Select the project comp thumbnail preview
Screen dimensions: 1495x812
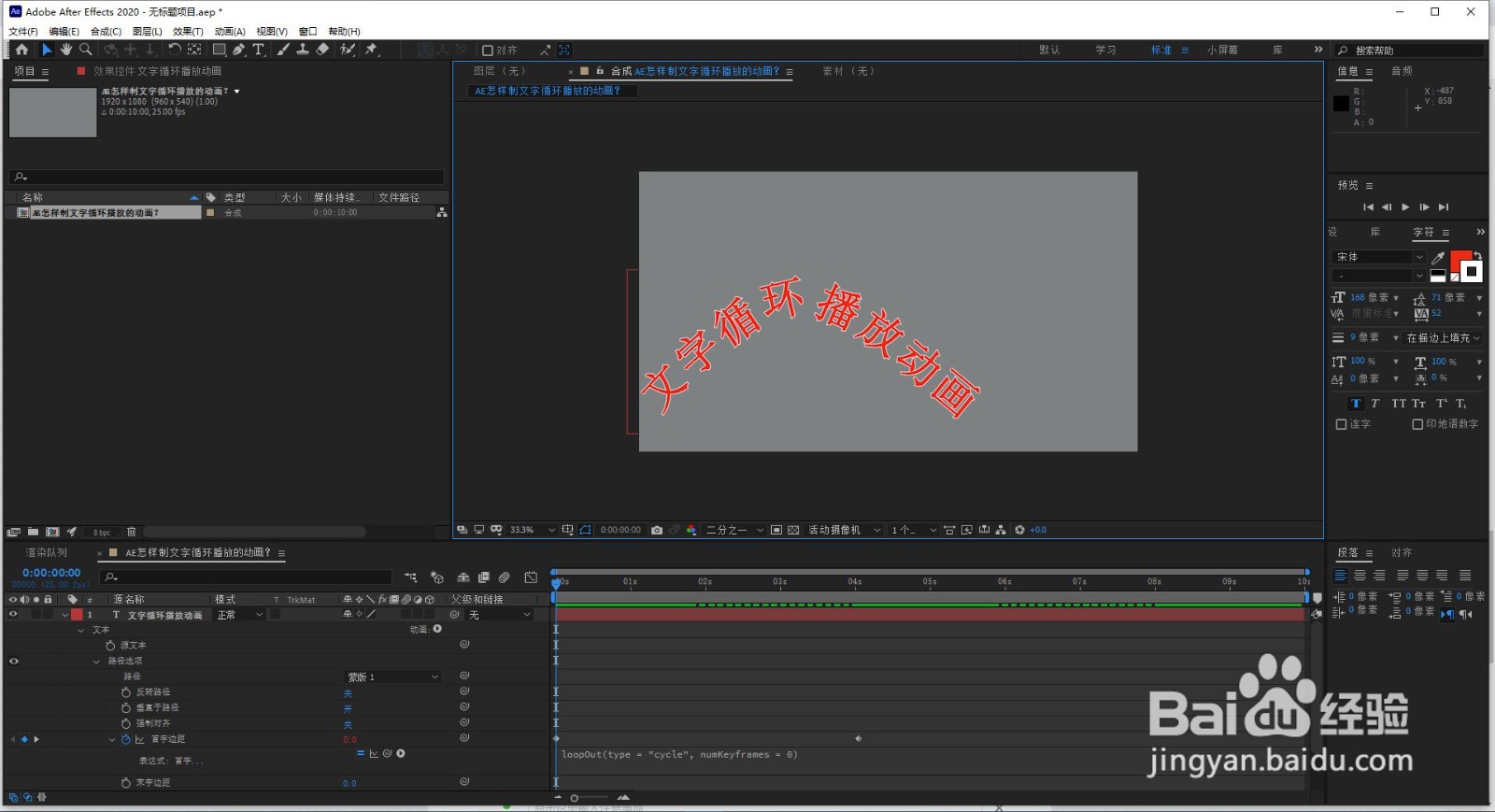(x=53, y=112)
